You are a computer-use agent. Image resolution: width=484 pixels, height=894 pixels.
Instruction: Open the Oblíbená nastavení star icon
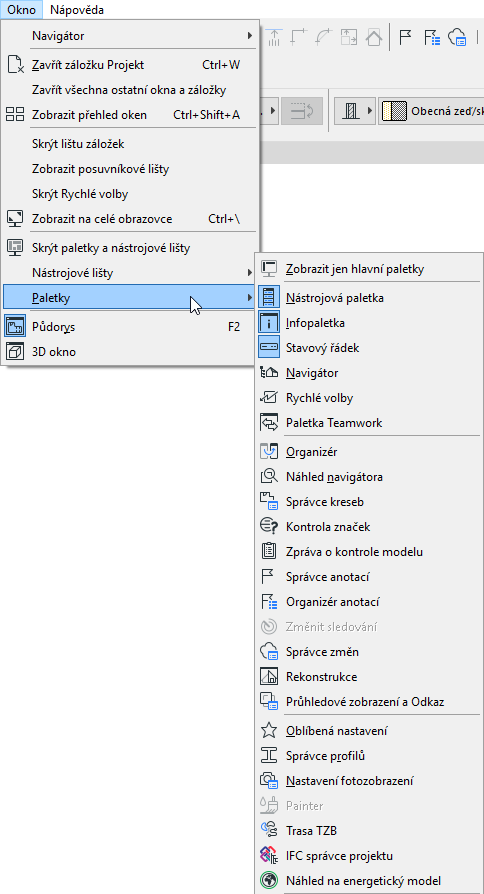[268, 730]
